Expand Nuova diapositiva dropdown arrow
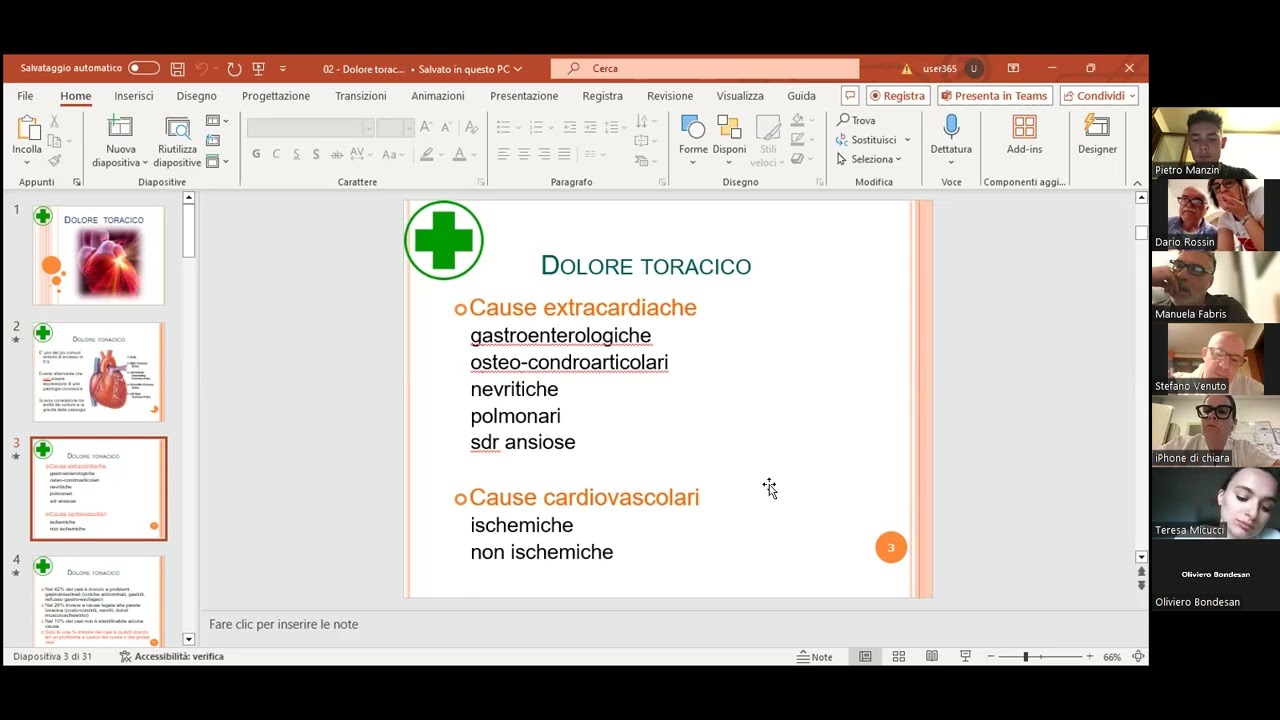The height and width of the screenshot is (720, 1280). (145, 163)
